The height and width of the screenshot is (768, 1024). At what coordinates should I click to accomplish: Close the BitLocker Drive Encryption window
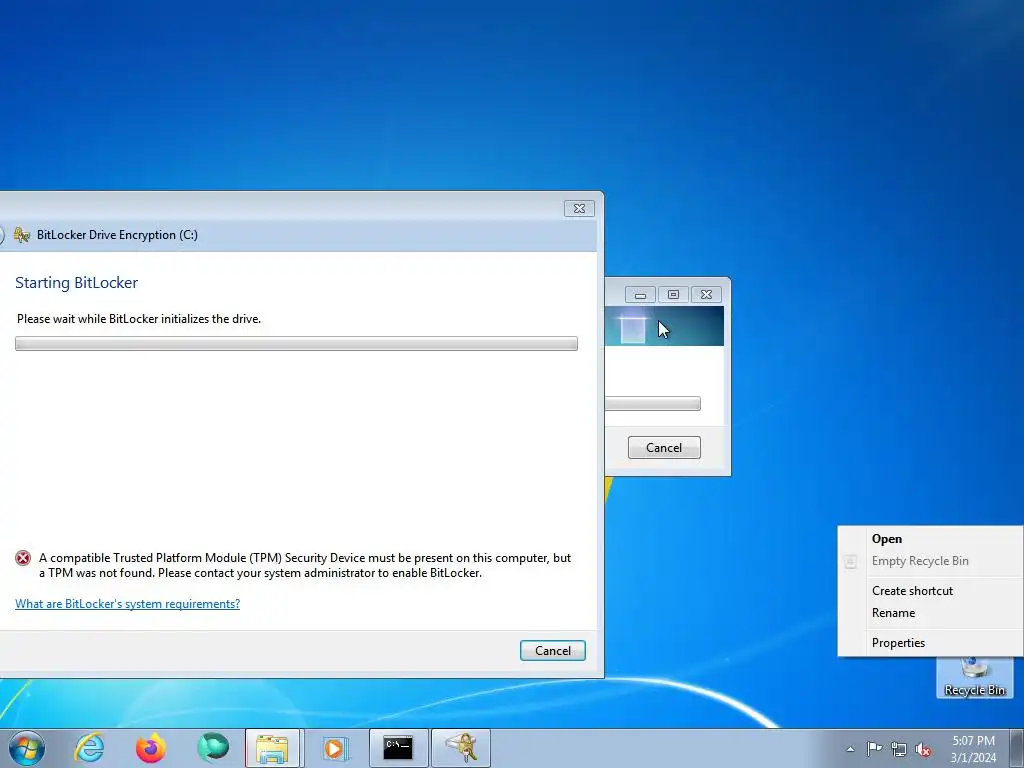point(579,208)
